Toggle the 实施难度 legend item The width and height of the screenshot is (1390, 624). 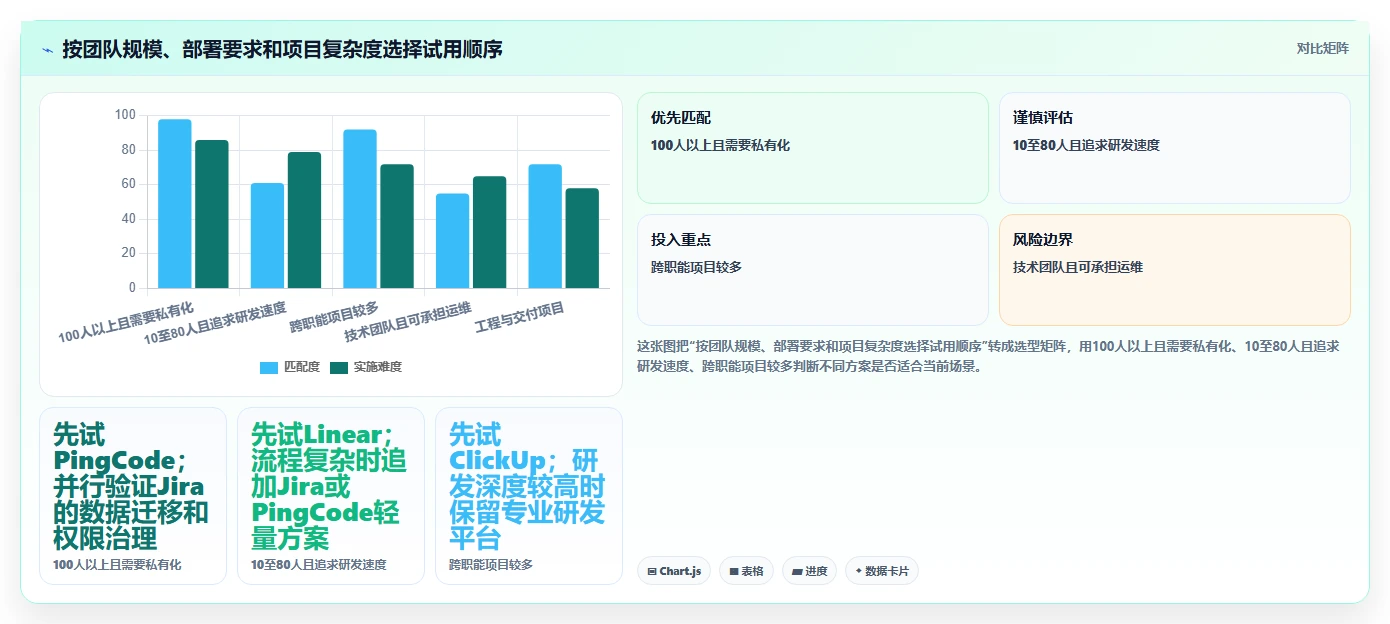click(x=366, y=367)
